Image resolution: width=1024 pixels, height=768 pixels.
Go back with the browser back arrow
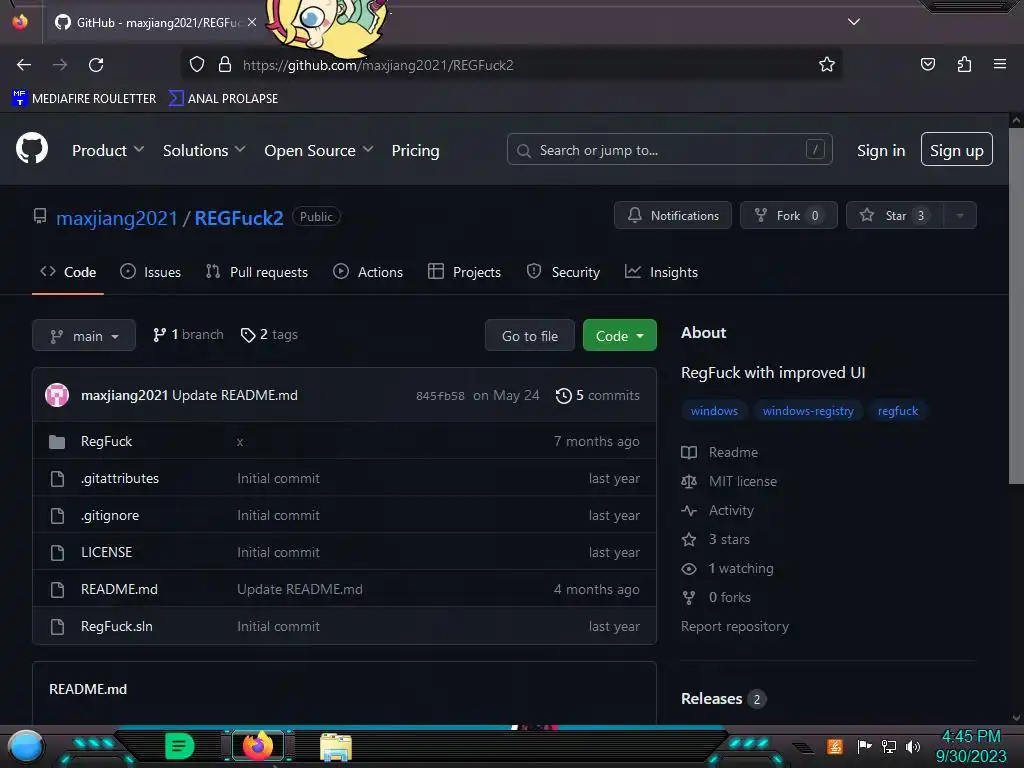tap(24, 65)
